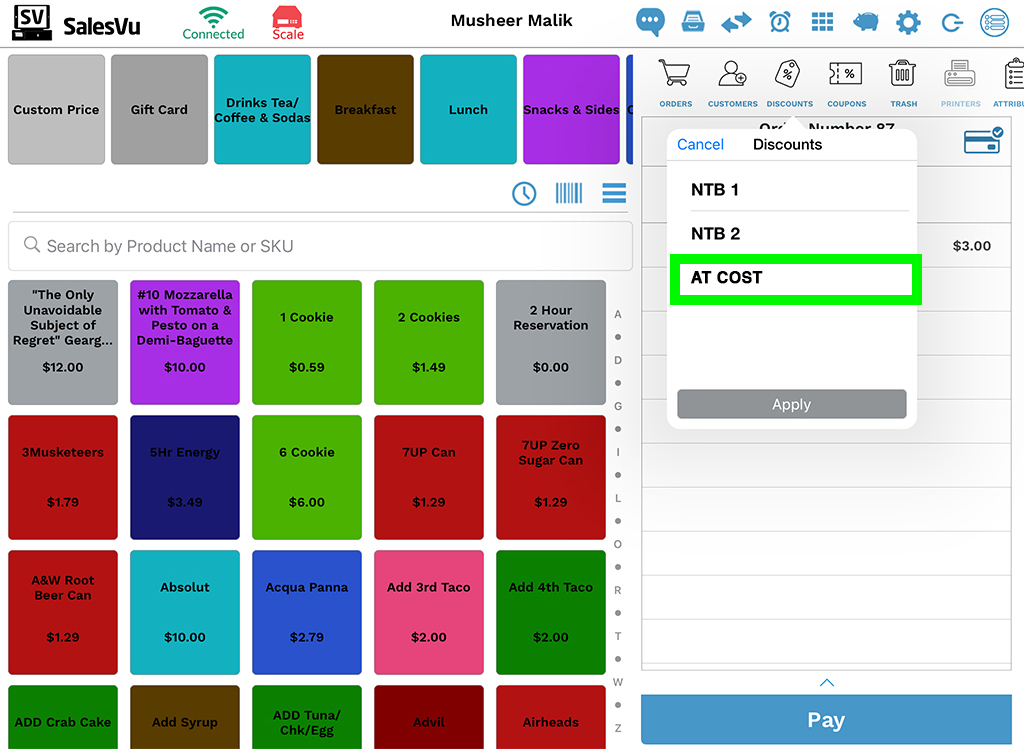The width and height of the screenshot is (1024, 749).
Task: Click the Apply discount button
Action: (x=792, y=404)
